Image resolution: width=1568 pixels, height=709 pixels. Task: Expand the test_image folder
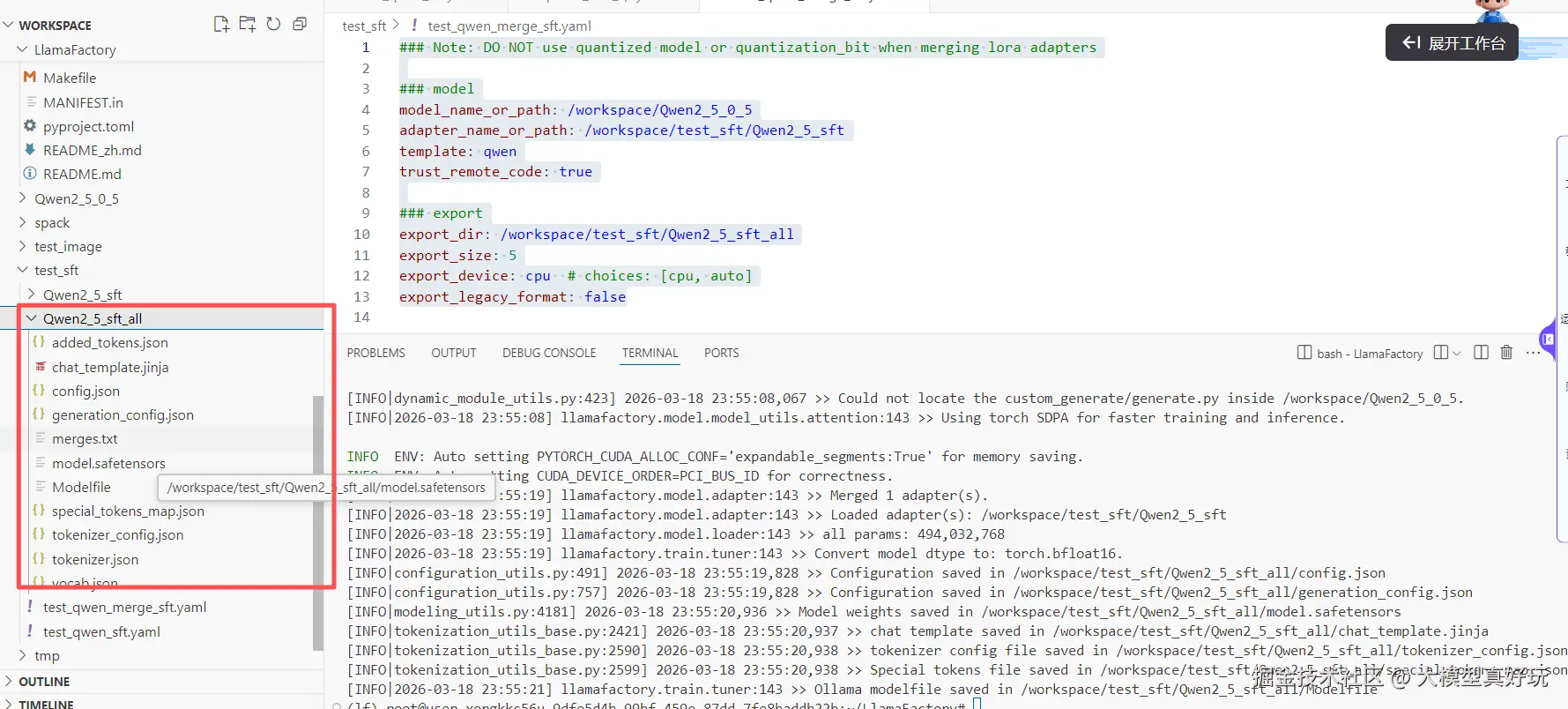(68, 246)
